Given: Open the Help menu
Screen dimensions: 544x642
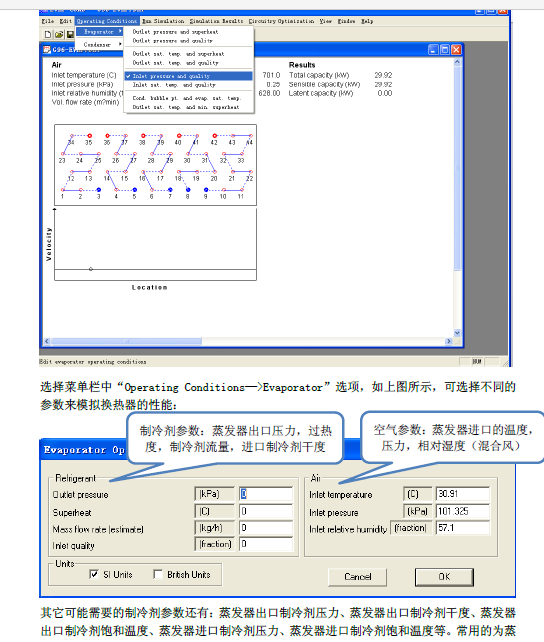Looking at the screenshot, I should pos(367,21).
